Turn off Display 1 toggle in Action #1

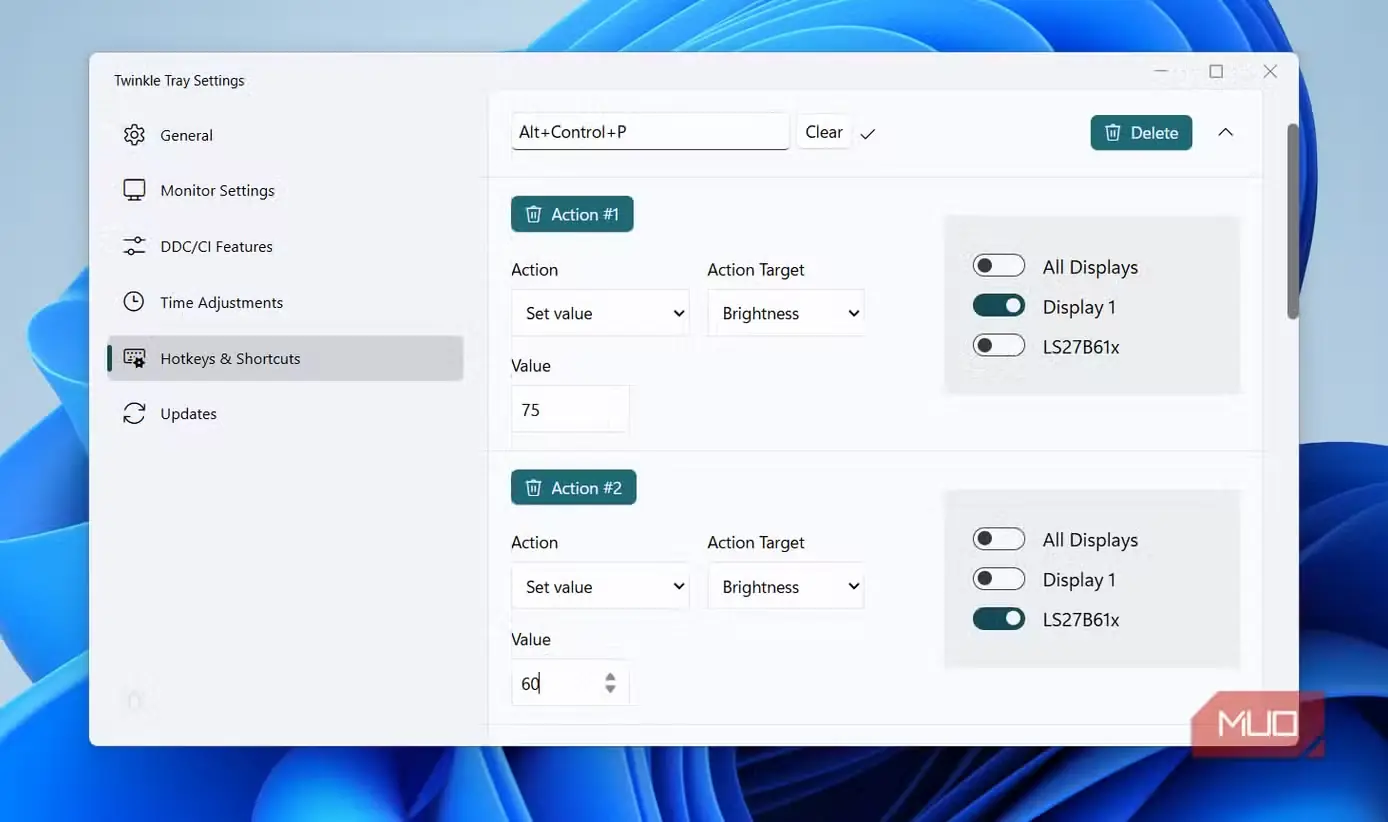click(x=999, y=306)
